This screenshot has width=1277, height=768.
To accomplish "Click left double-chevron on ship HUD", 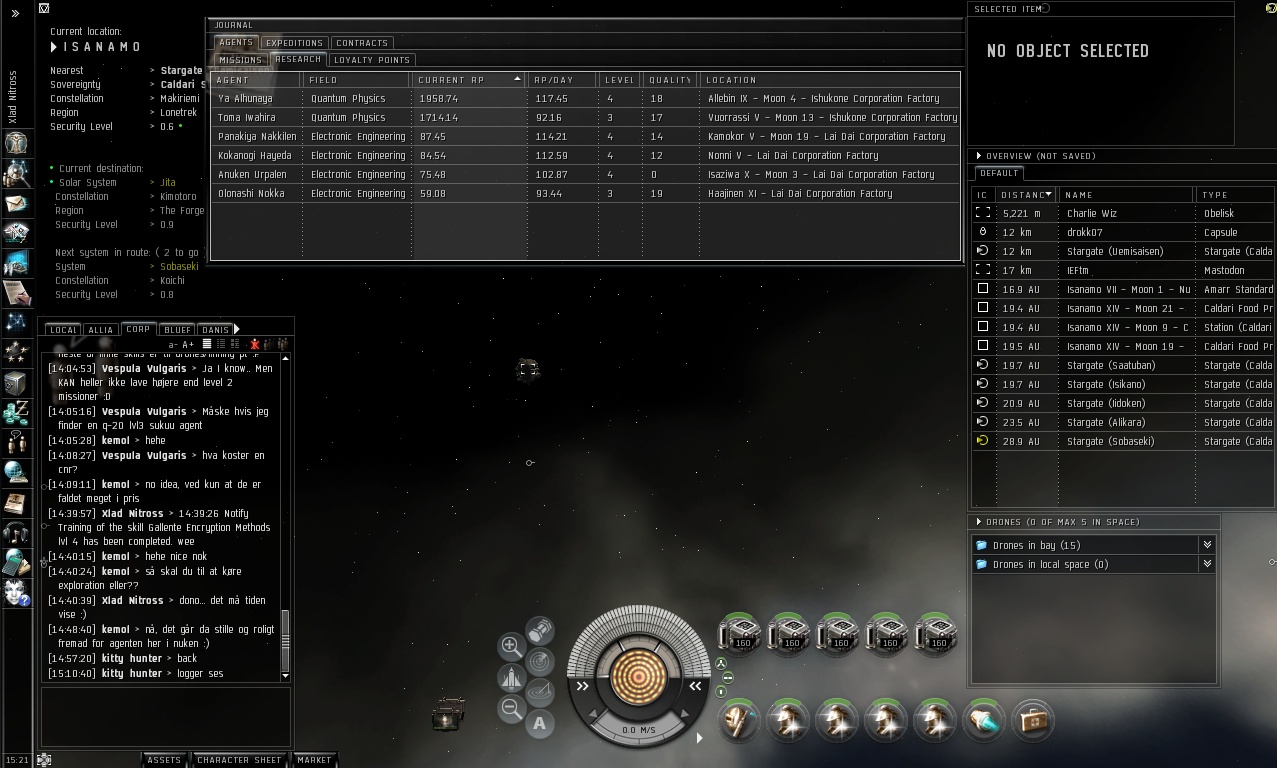I will pos(583,686).
